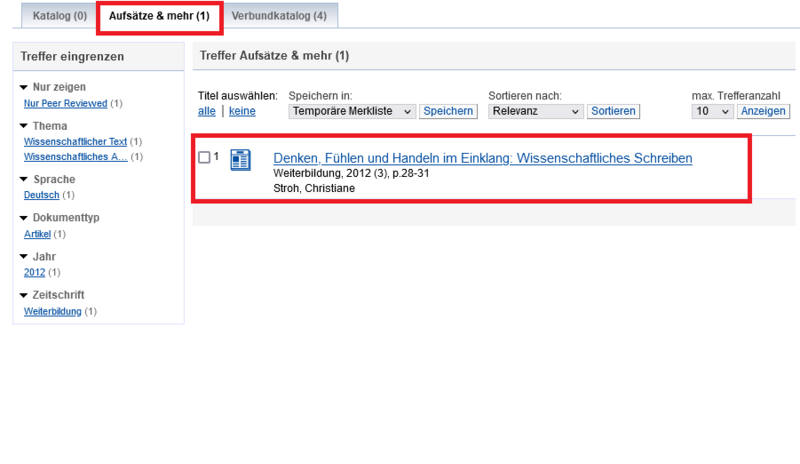This screenshot has height=464, width=800.
Task: Open the Temporäre Merkliste dropdown
Action: click(352, 112)
